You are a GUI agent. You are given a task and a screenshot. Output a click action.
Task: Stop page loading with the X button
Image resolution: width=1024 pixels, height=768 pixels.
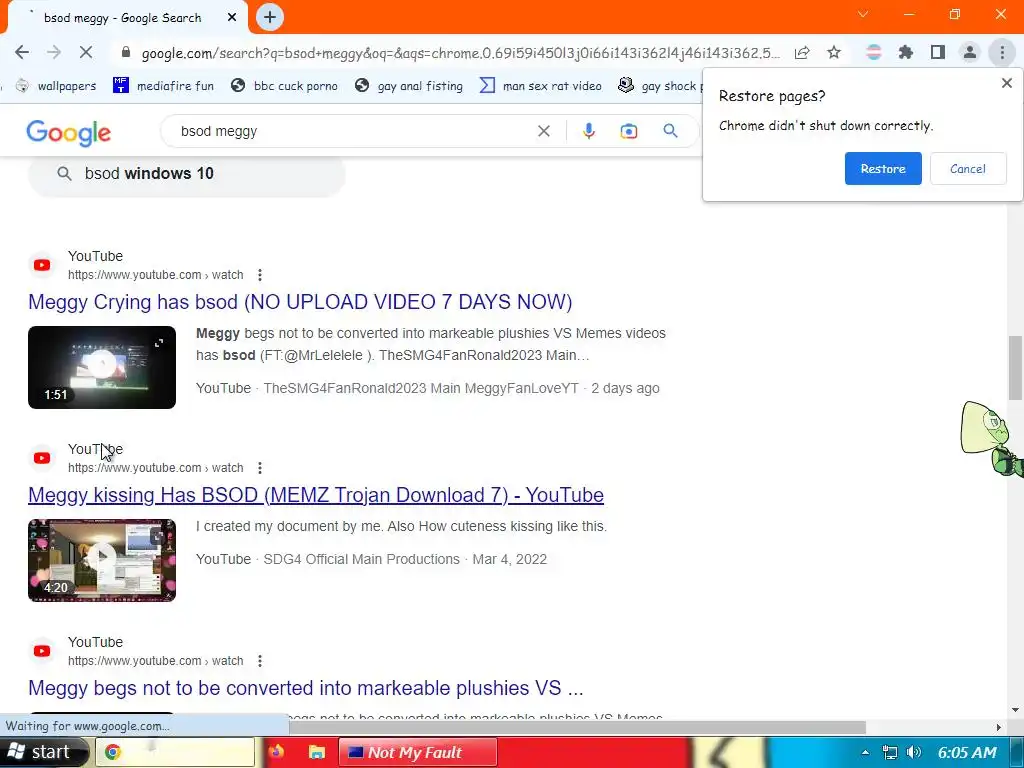86,52
